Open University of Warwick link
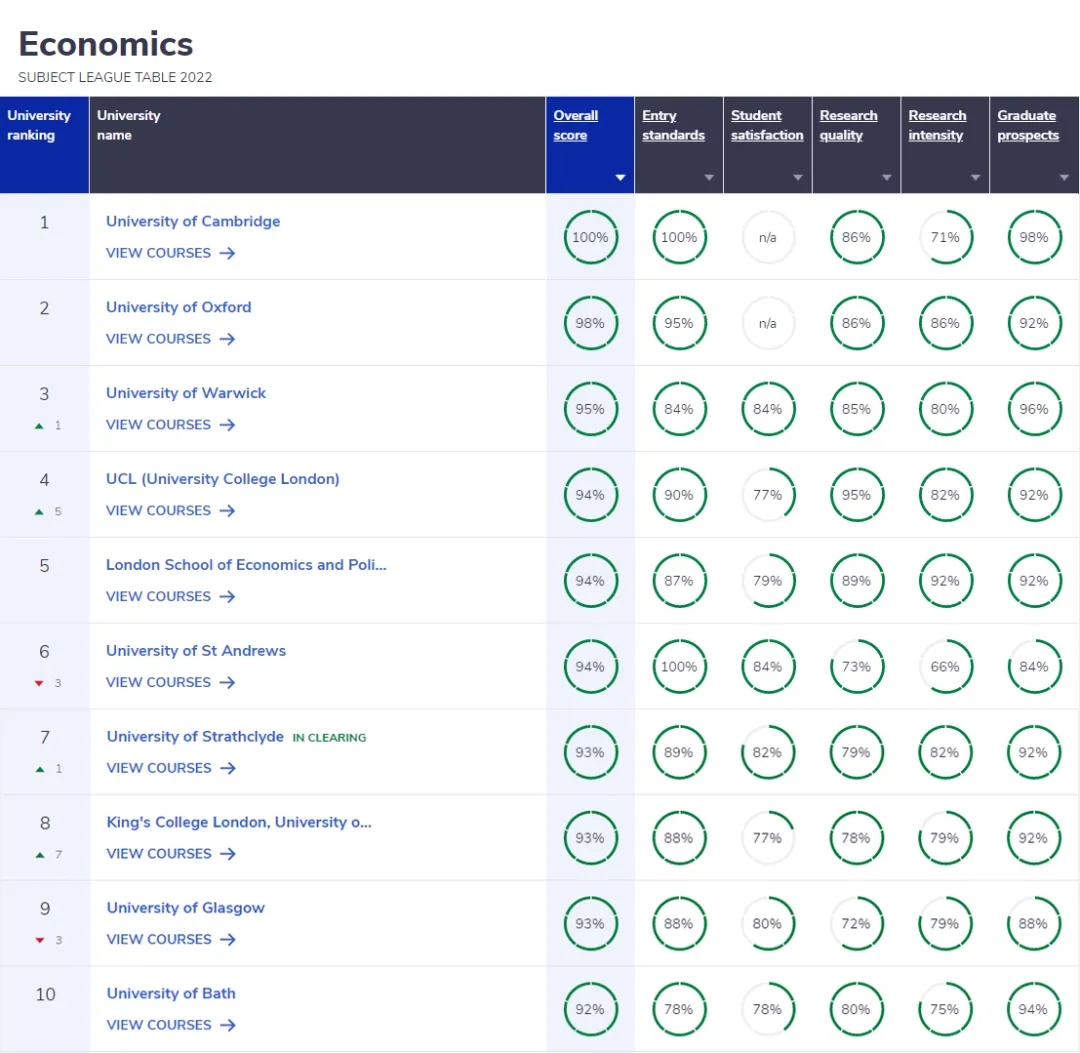 point(186,393)
